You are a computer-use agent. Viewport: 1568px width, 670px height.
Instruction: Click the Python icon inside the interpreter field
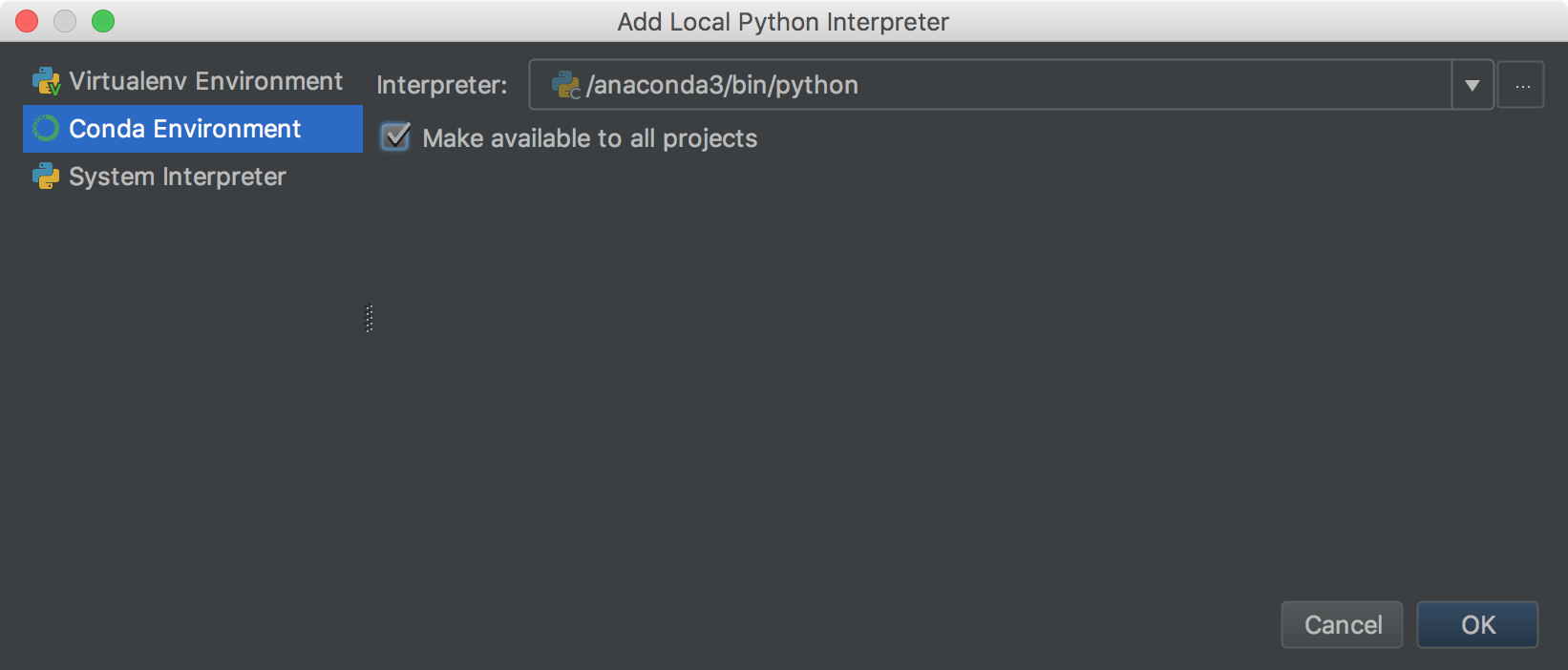pos(566,85)
